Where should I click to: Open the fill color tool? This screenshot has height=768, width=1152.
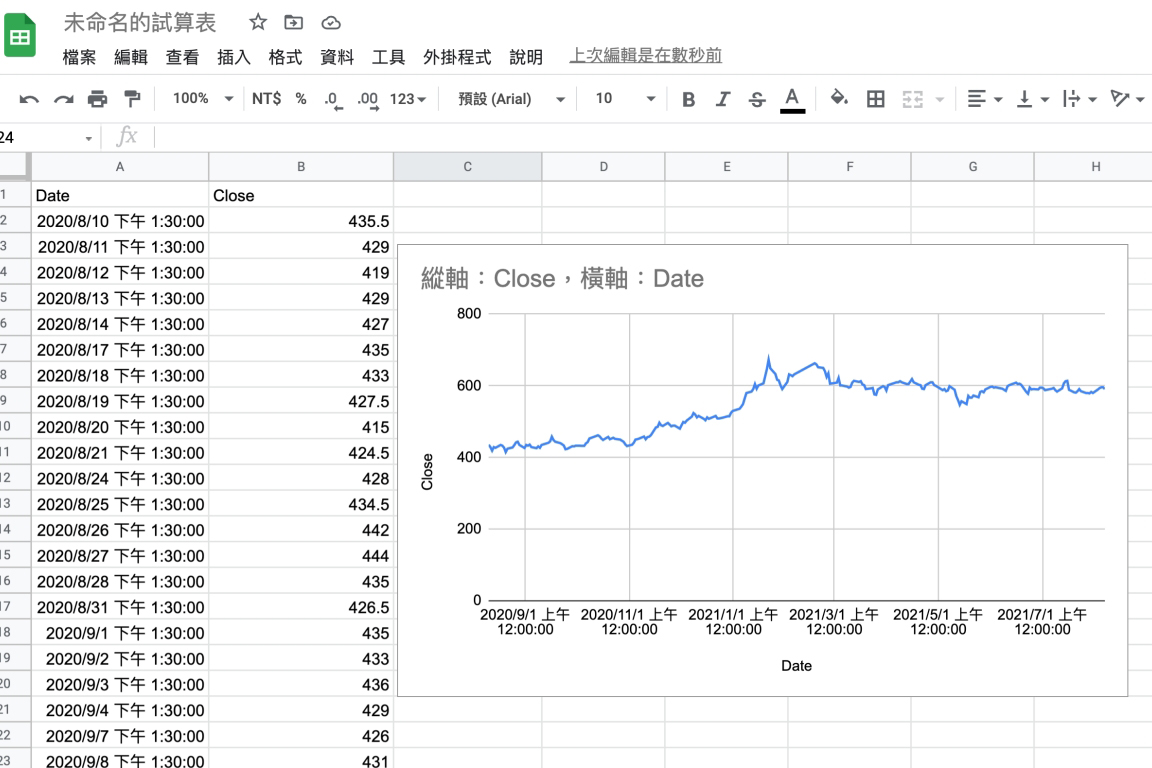click(x=841, y=98)
